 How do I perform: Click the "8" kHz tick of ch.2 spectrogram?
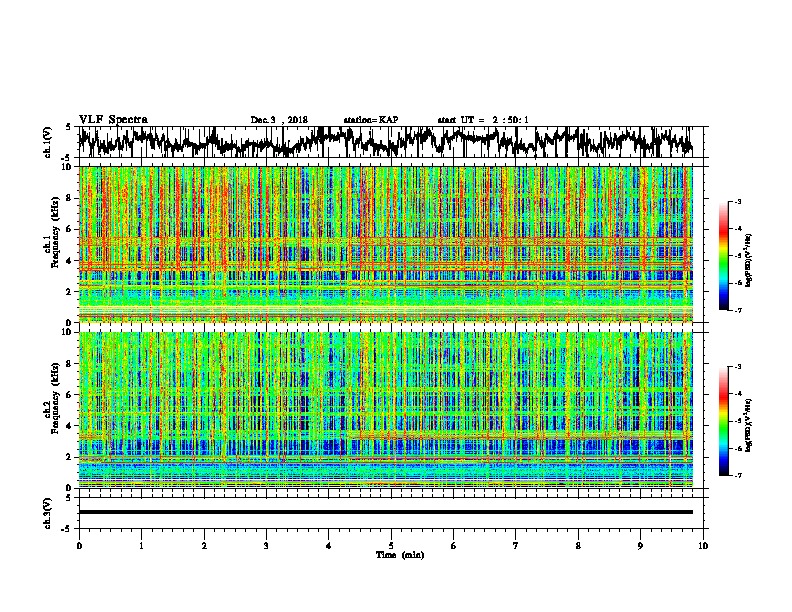[71, 364]
